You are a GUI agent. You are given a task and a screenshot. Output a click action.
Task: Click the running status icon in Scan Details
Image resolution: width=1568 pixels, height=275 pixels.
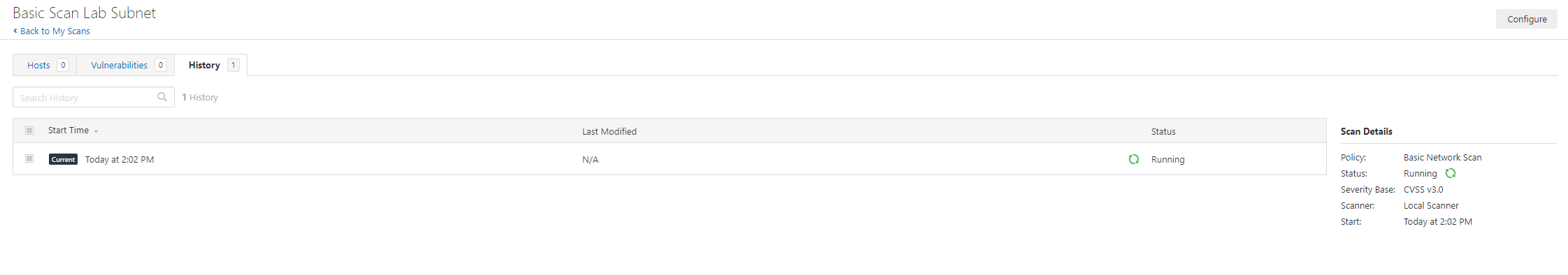coord(1451,173)
